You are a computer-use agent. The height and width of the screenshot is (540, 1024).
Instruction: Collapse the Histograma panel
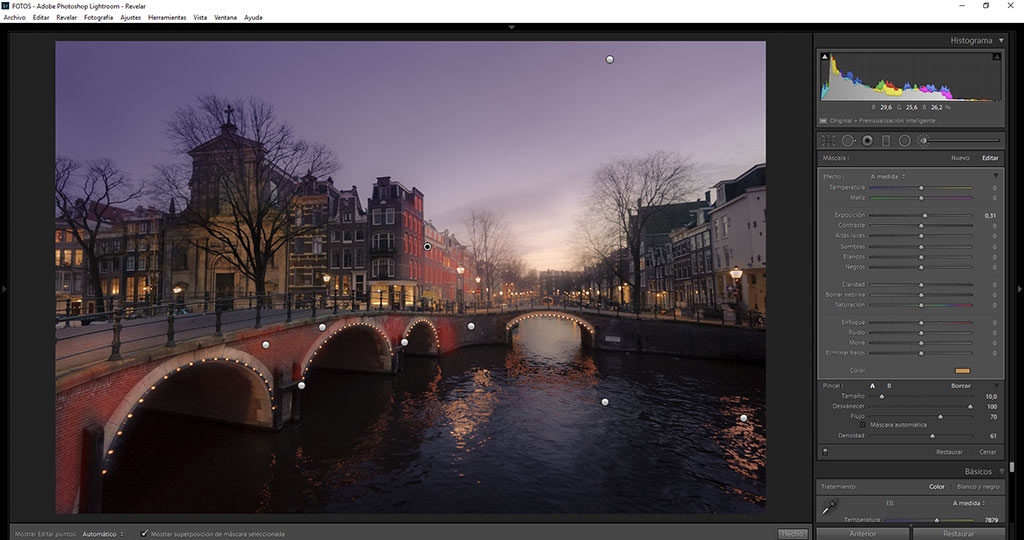(1001, 41)
